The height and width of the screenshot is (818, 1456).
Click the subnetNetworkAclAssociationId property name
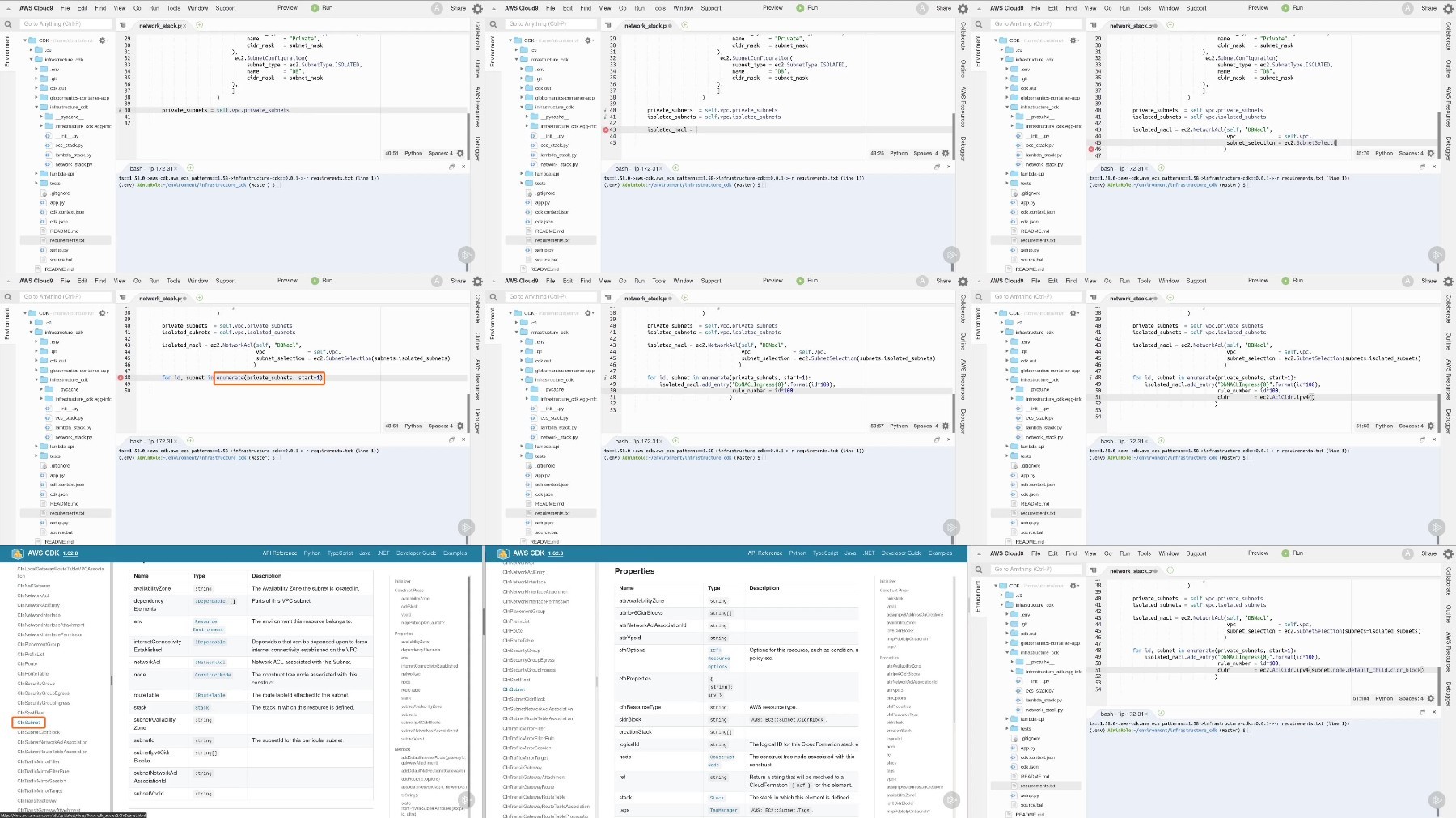155,777
